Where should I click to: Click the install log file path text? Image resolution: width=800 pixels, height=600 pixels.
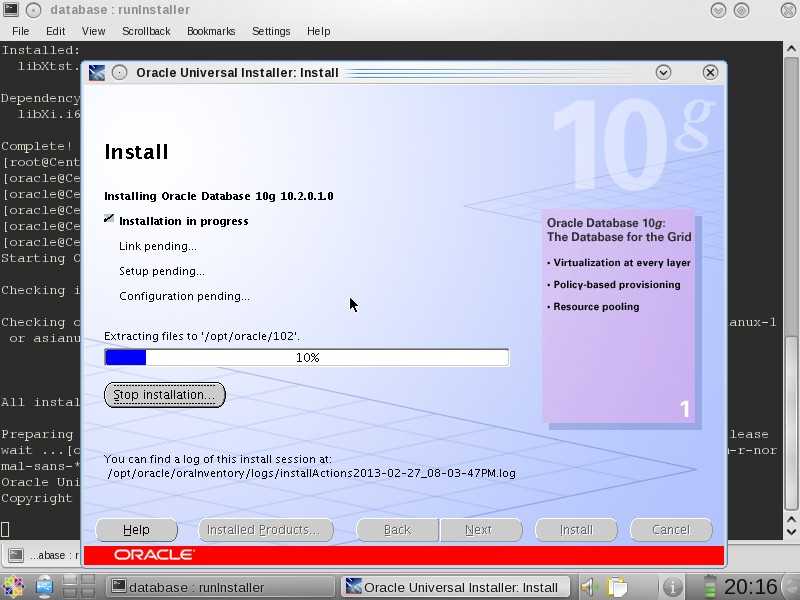(x=312, y=473)
